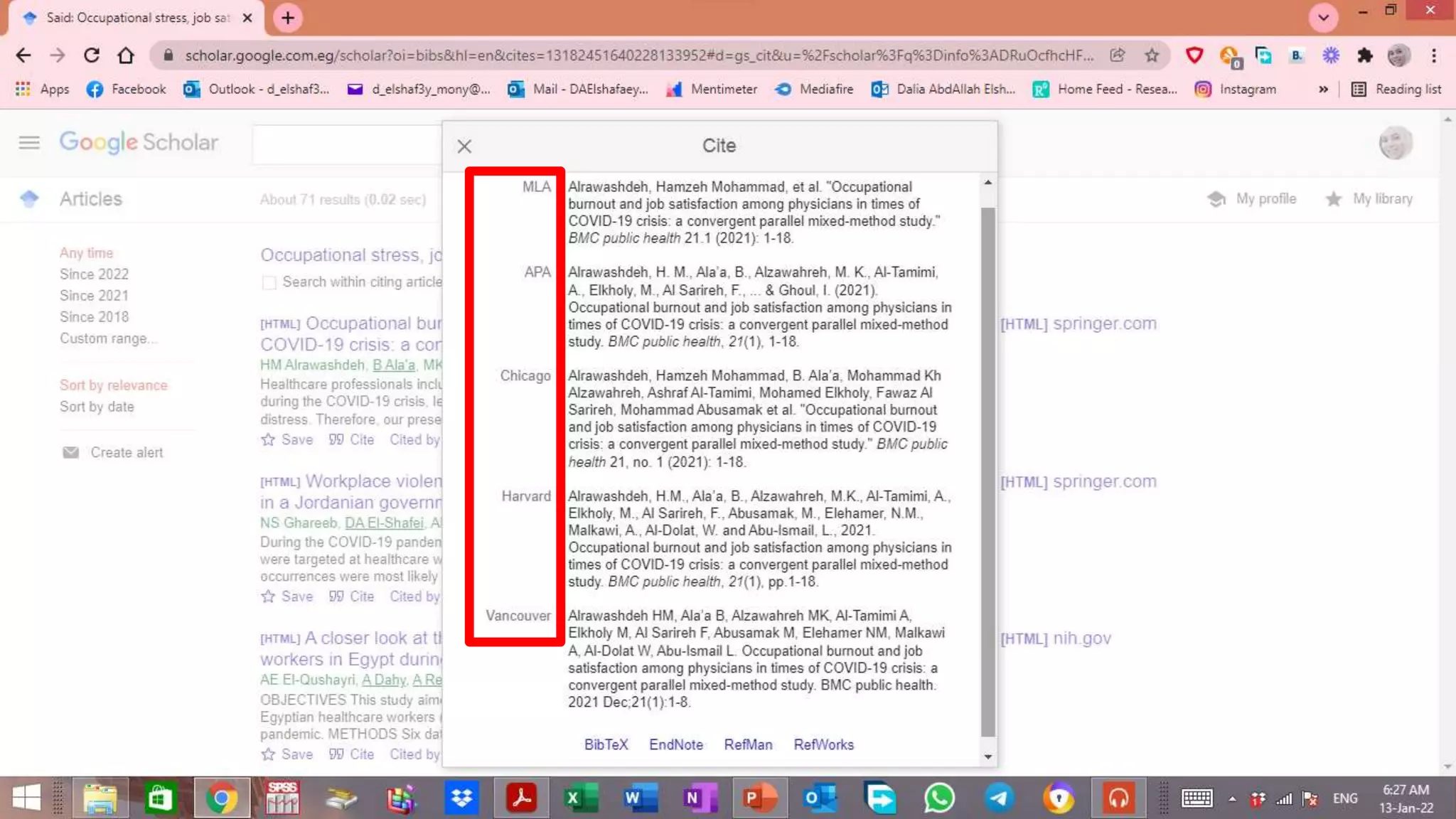The width and height of the screenshot is (1456, 819).
Task: Open a new browser tab
Action: click(x=288, y=18)
